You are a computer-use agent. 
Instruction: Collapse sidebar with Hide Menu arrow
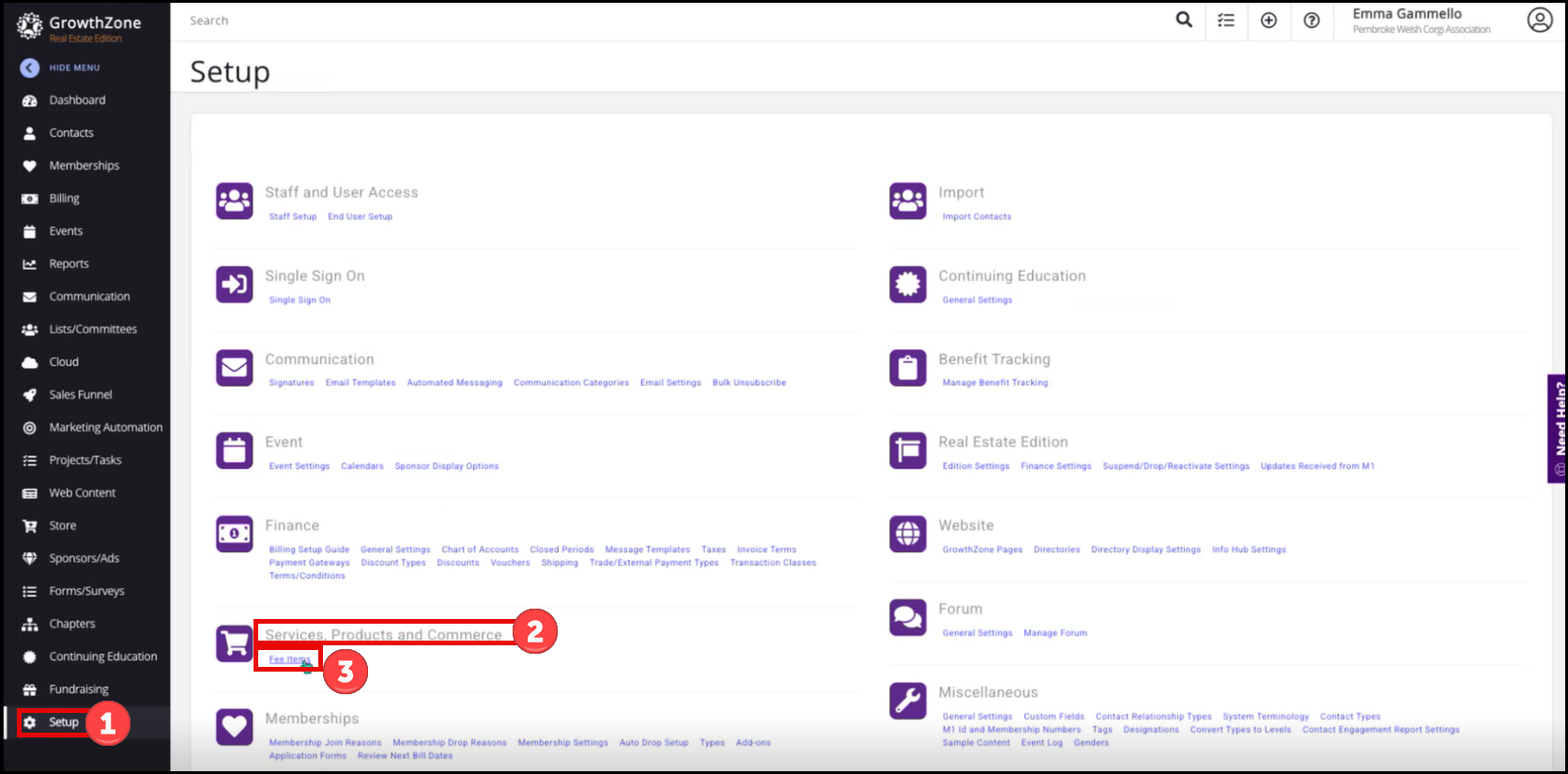30,68
